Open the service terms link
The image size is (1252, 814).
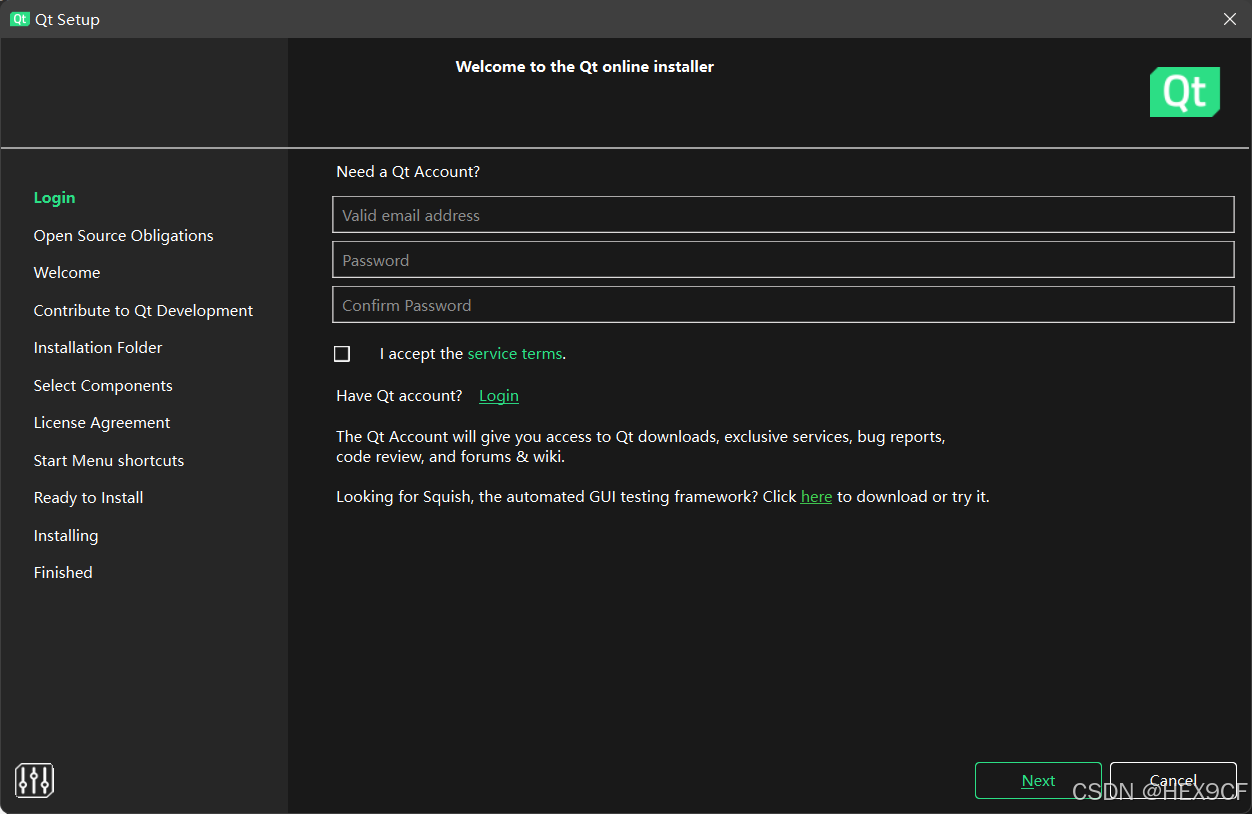point(515,354)
